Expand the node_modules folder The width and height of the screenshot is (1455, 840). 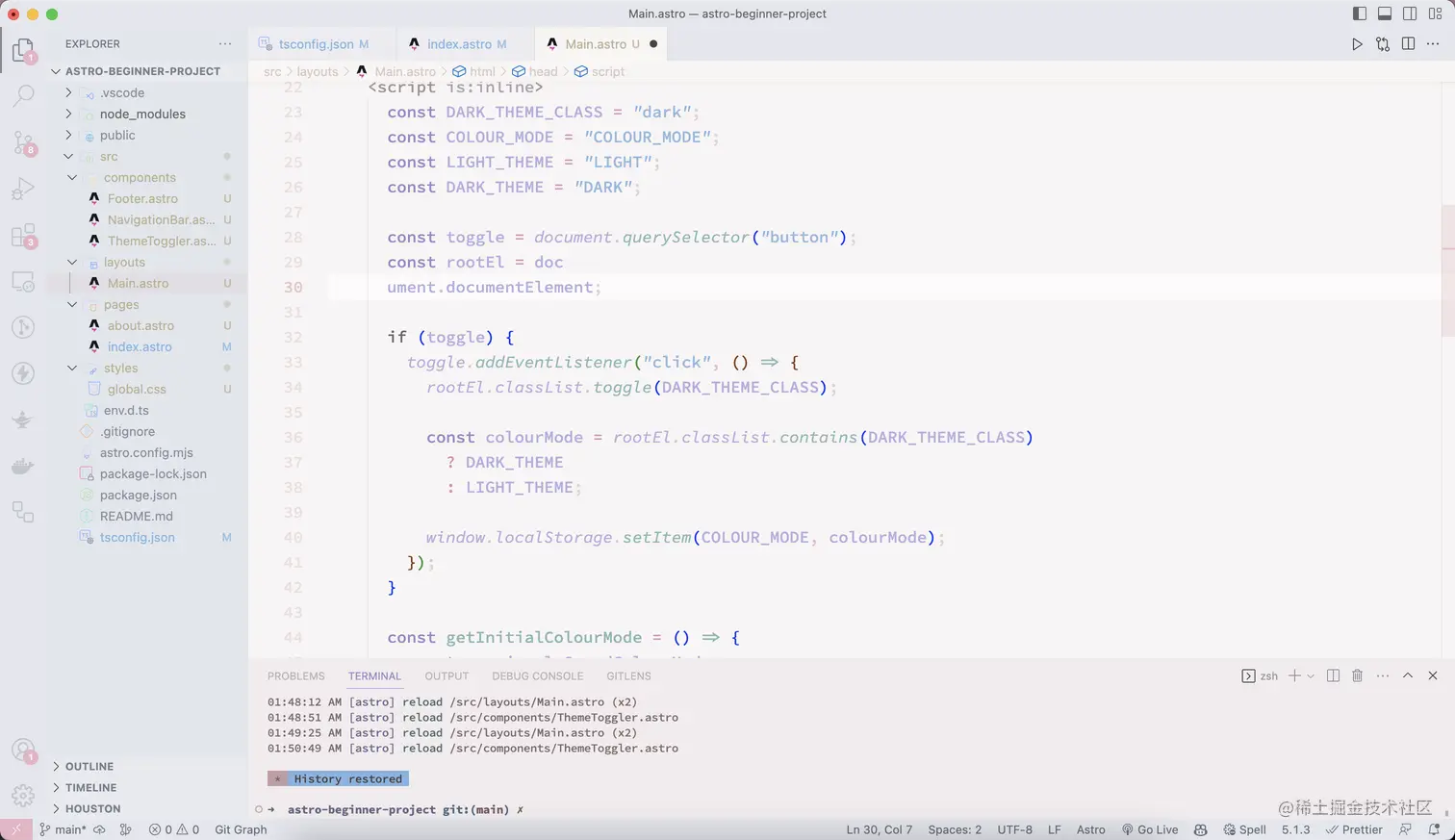point(68,114)
